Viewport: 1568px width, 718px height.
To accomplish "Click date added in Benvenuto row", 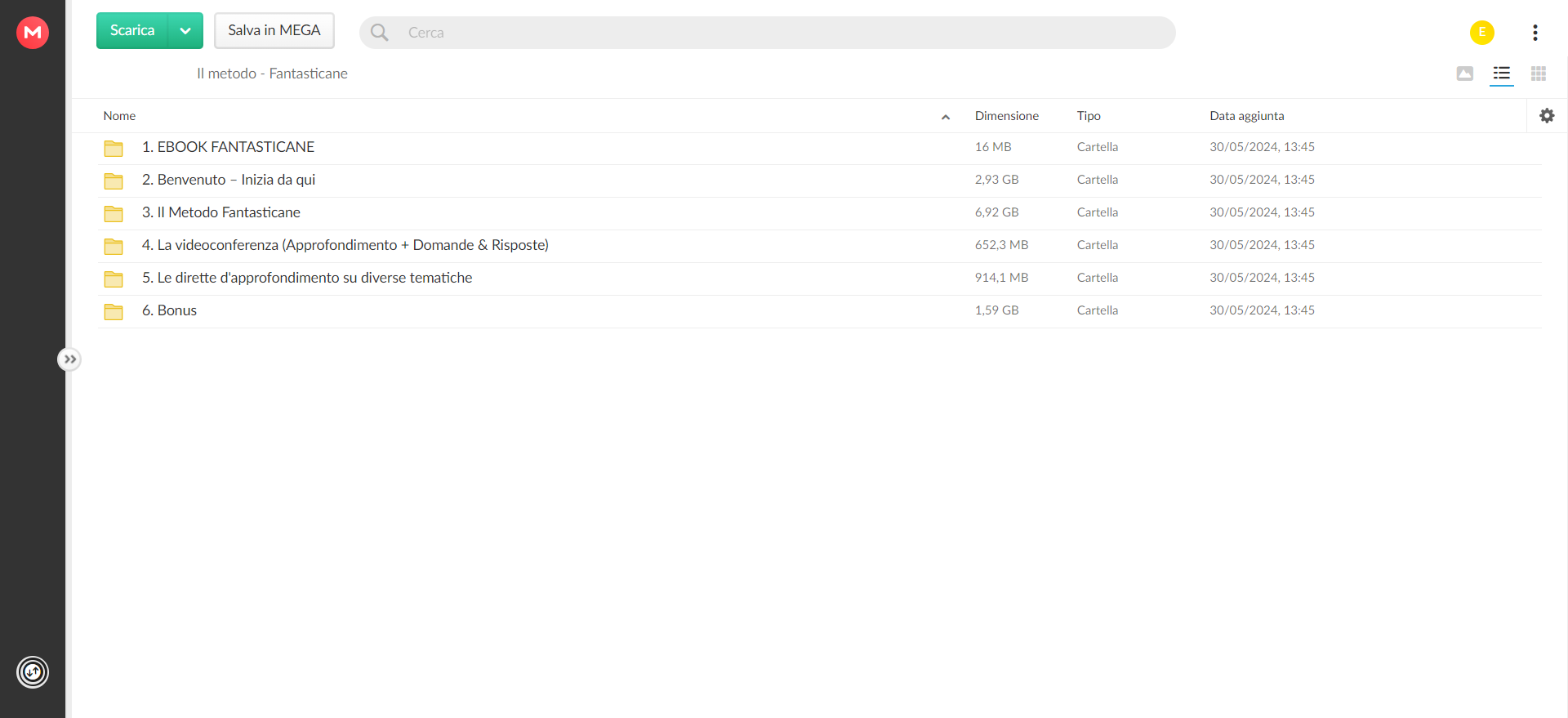I will tap(1263, 180).
